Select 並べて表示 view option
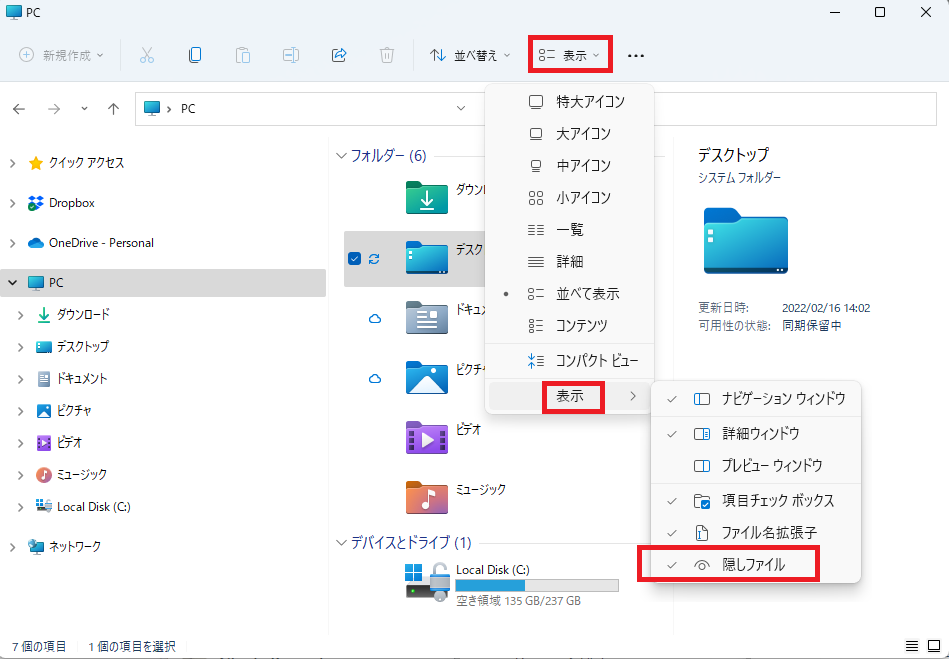 [570, 294]
